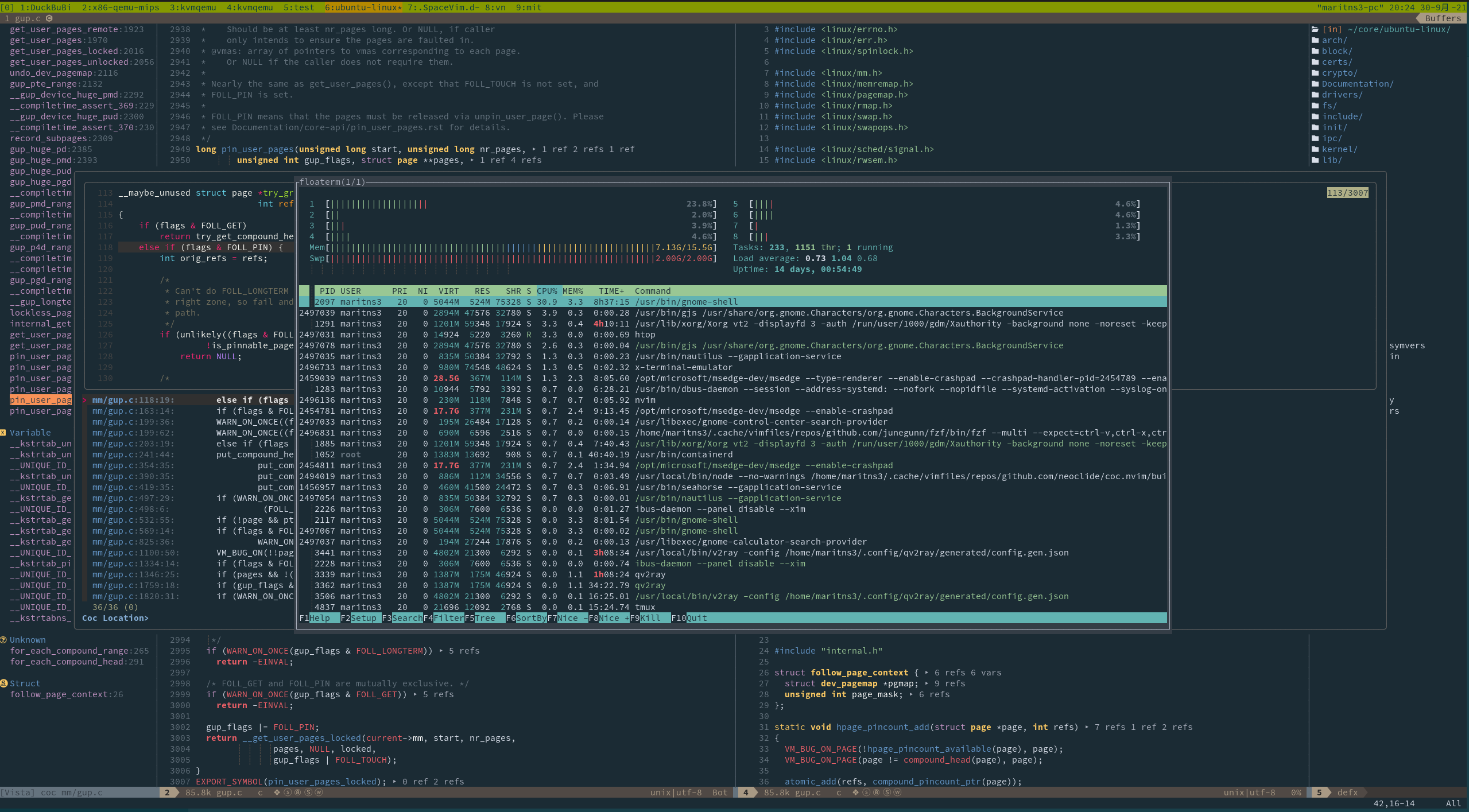Select the '1 gup.c' buffer tab
This screenshot has height=812, width=1469.
pos(23,18)
